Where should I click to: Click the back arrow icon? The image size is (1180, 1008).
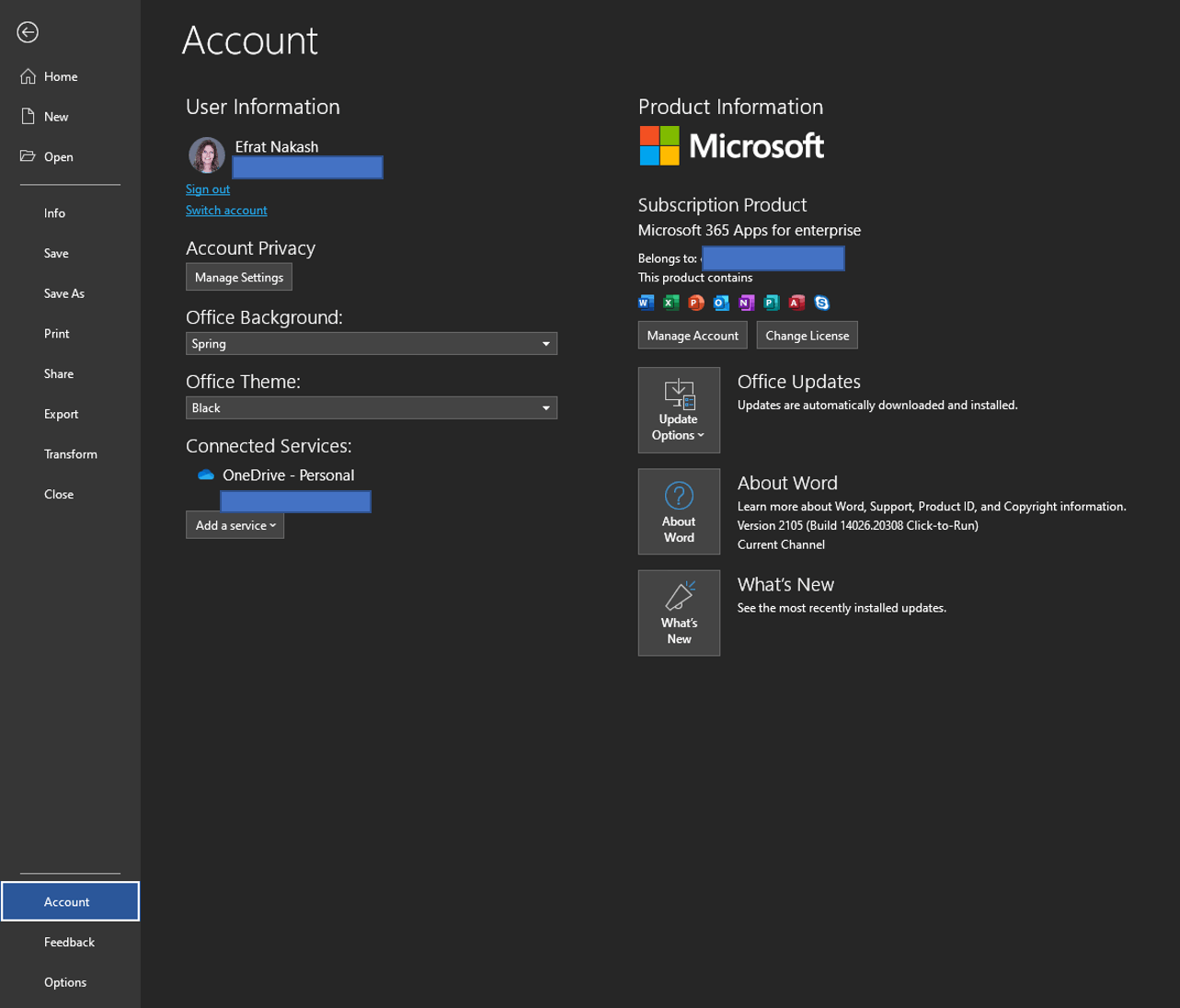click(x=28, y=32)
